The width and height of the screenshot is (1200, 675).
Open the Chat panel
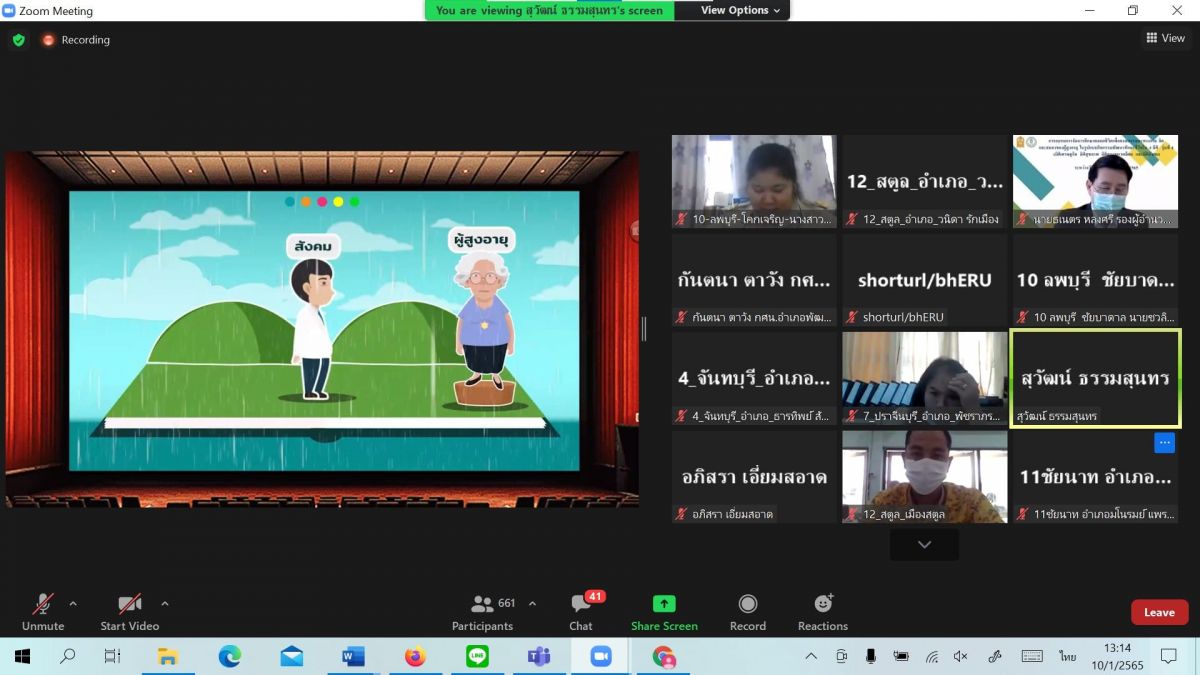point(581,604)
